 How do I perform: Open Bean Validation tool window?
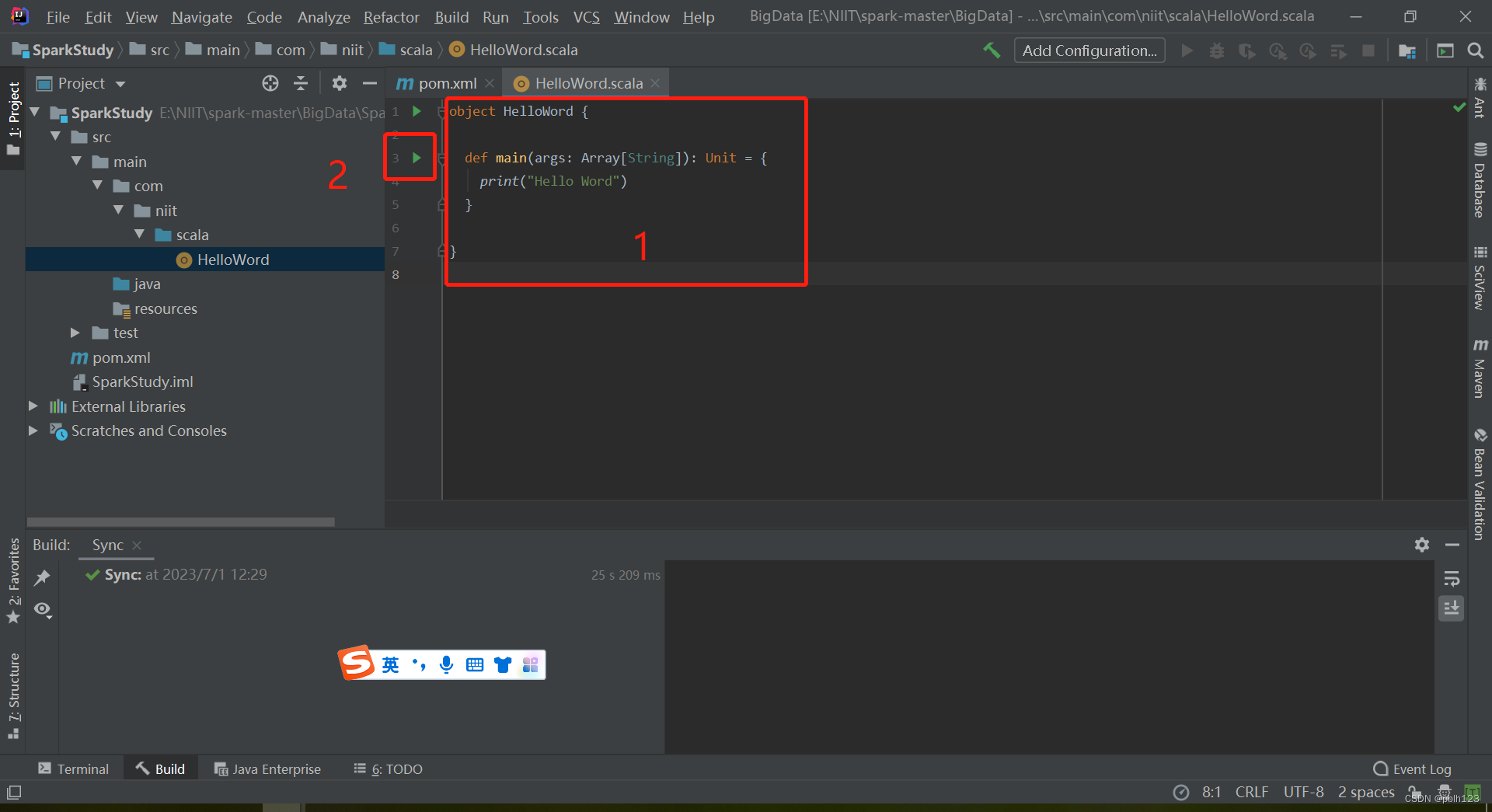click(1480, 483)
